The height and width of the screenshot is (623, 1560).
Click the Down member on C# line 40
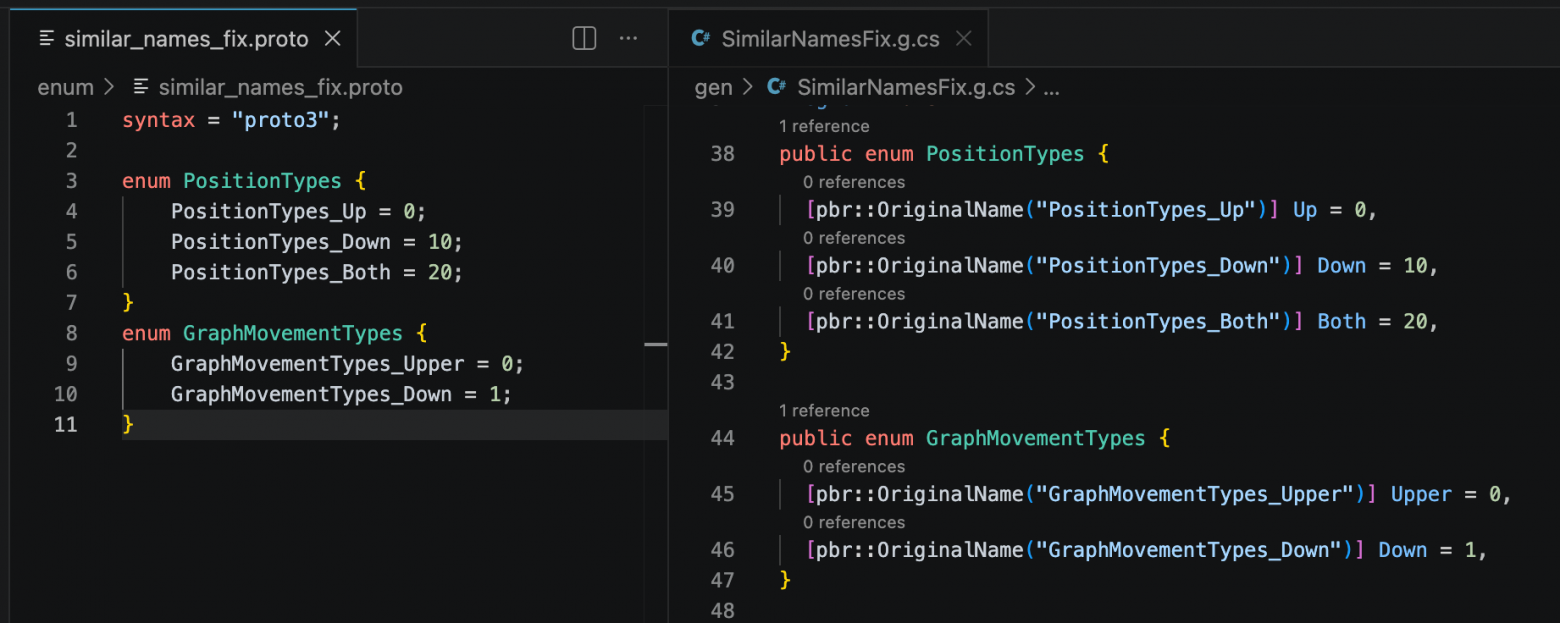click(1341, 266)
